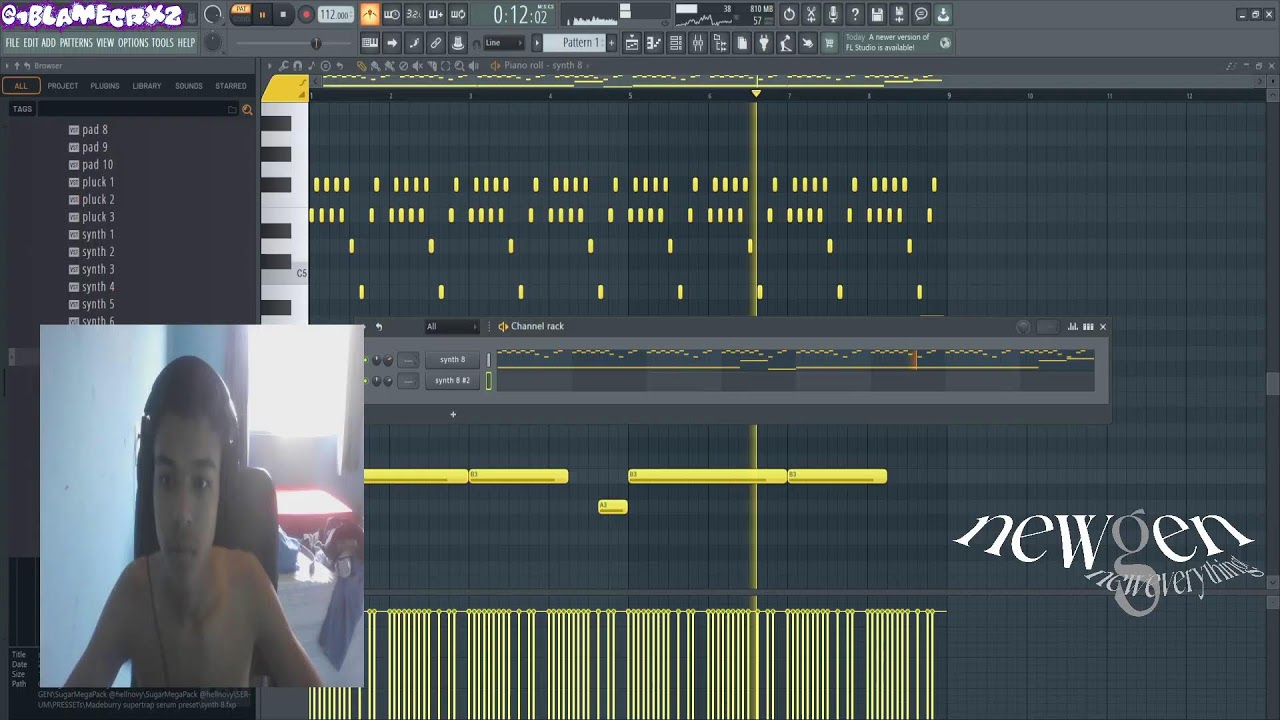
Task: Toggle the record button
Action: tap(306, 15)
